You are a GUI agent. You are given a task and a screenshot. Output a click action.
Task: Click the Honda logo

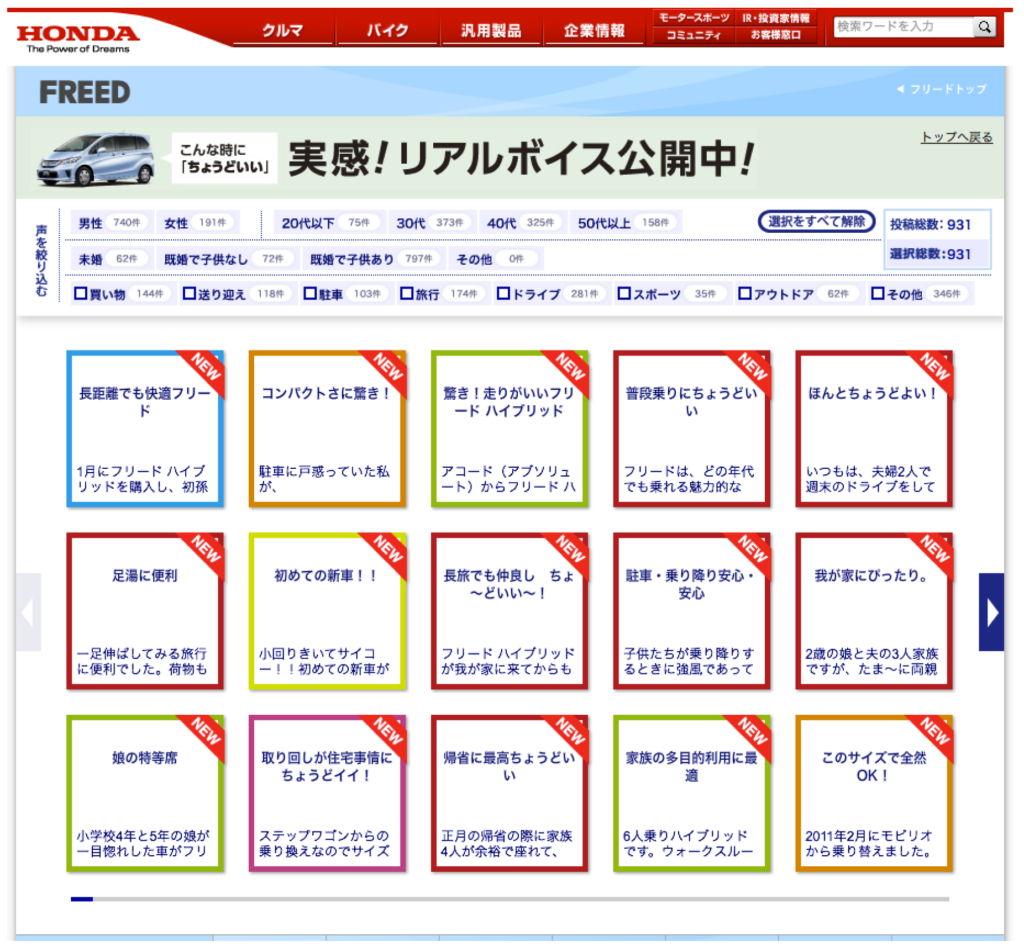[77, 37]
